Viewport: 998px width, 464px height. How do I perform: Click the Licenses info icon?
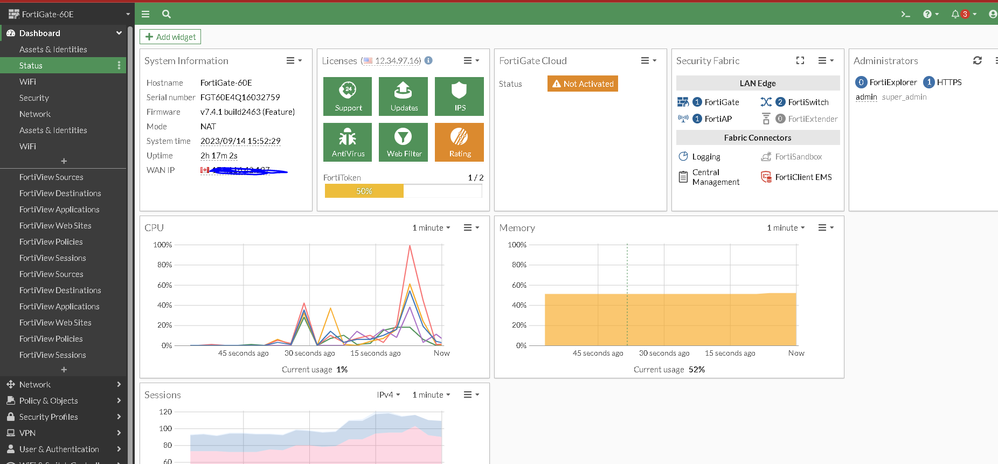[428, 60]
